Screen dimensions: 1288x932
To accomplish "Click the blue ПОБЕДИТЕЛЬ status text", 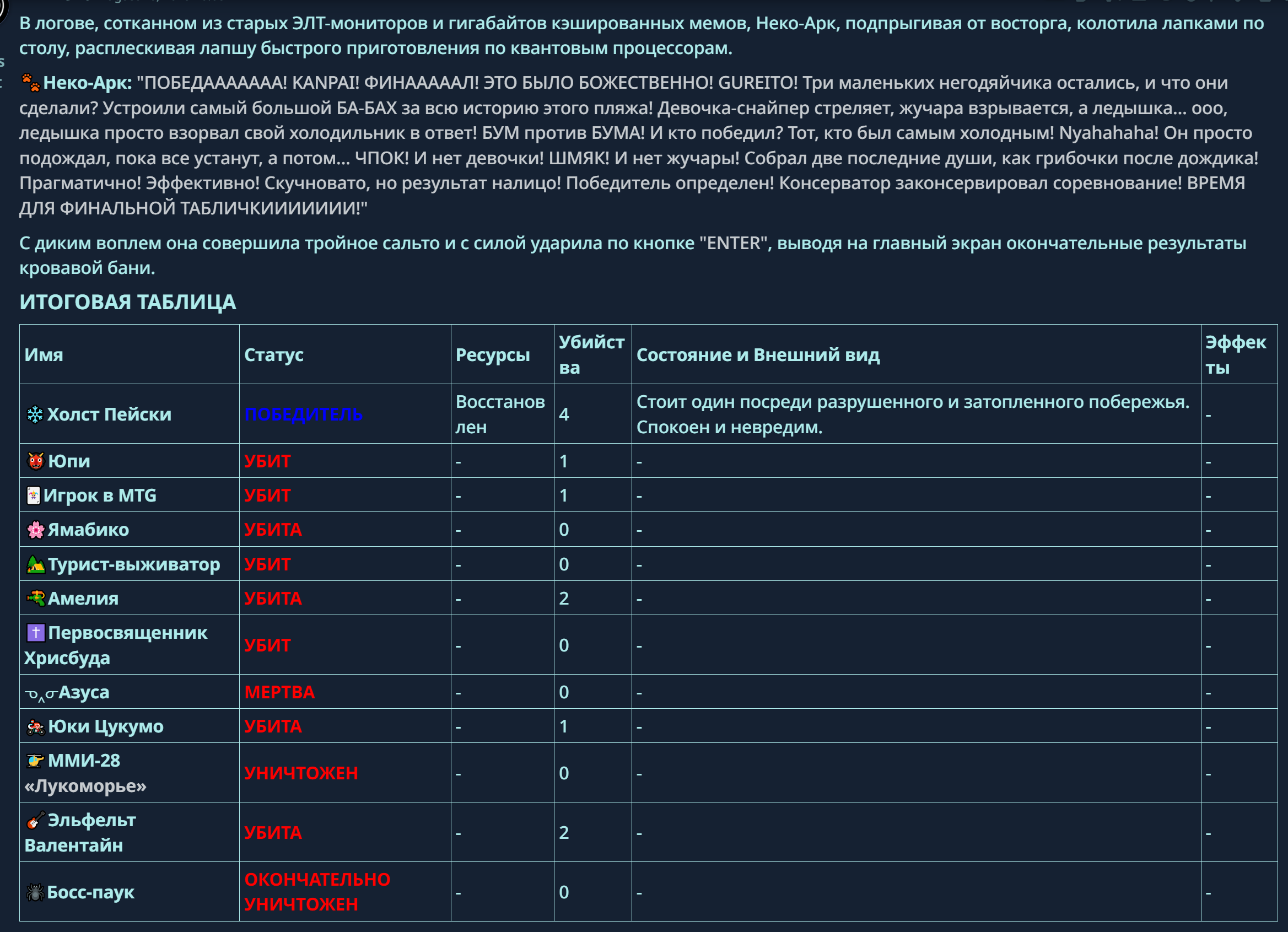I will coord(303,414).
